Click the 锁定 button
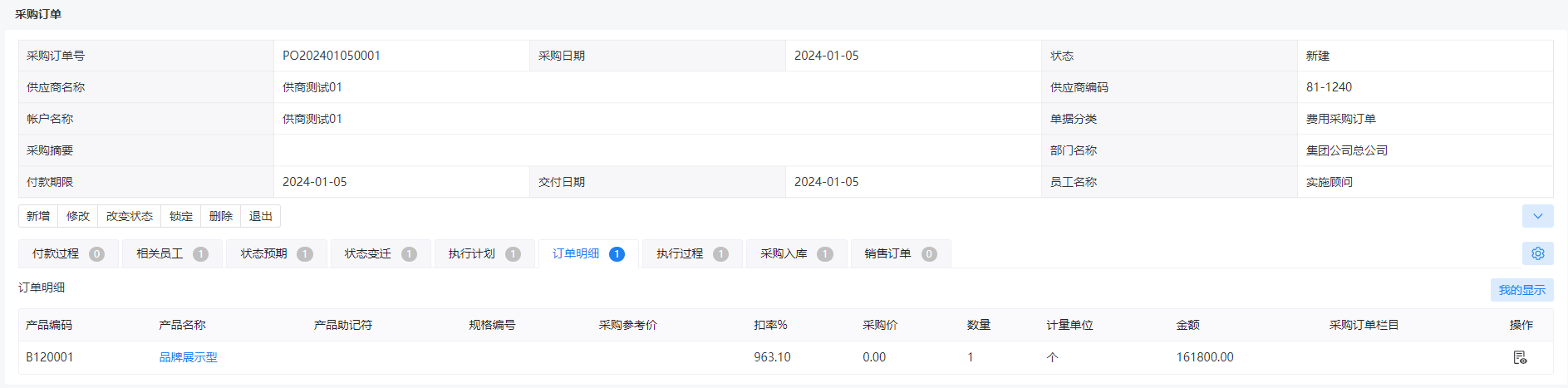 181,216
